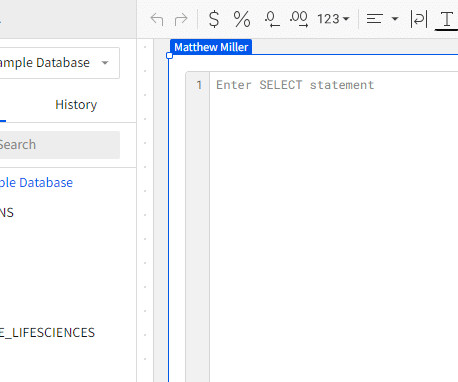Click the horizontal align icon
The width and height of the screenshot is (458, 382).
(374, 19)
